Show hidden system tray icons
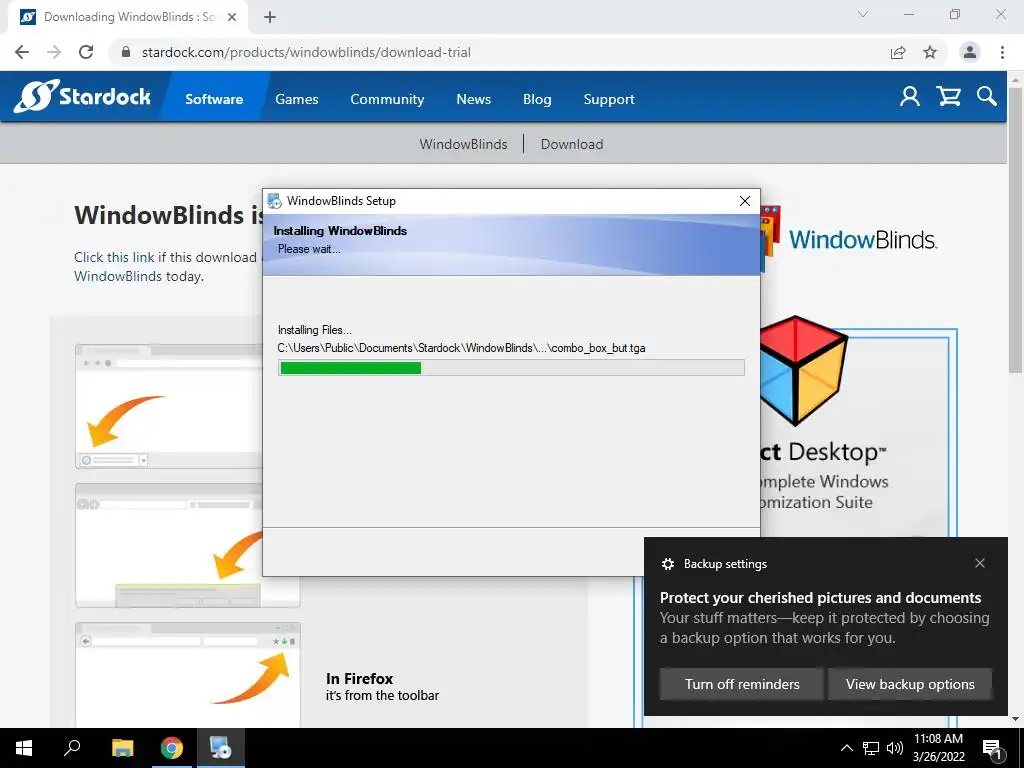1024x768 pixels. coord(846,748)
